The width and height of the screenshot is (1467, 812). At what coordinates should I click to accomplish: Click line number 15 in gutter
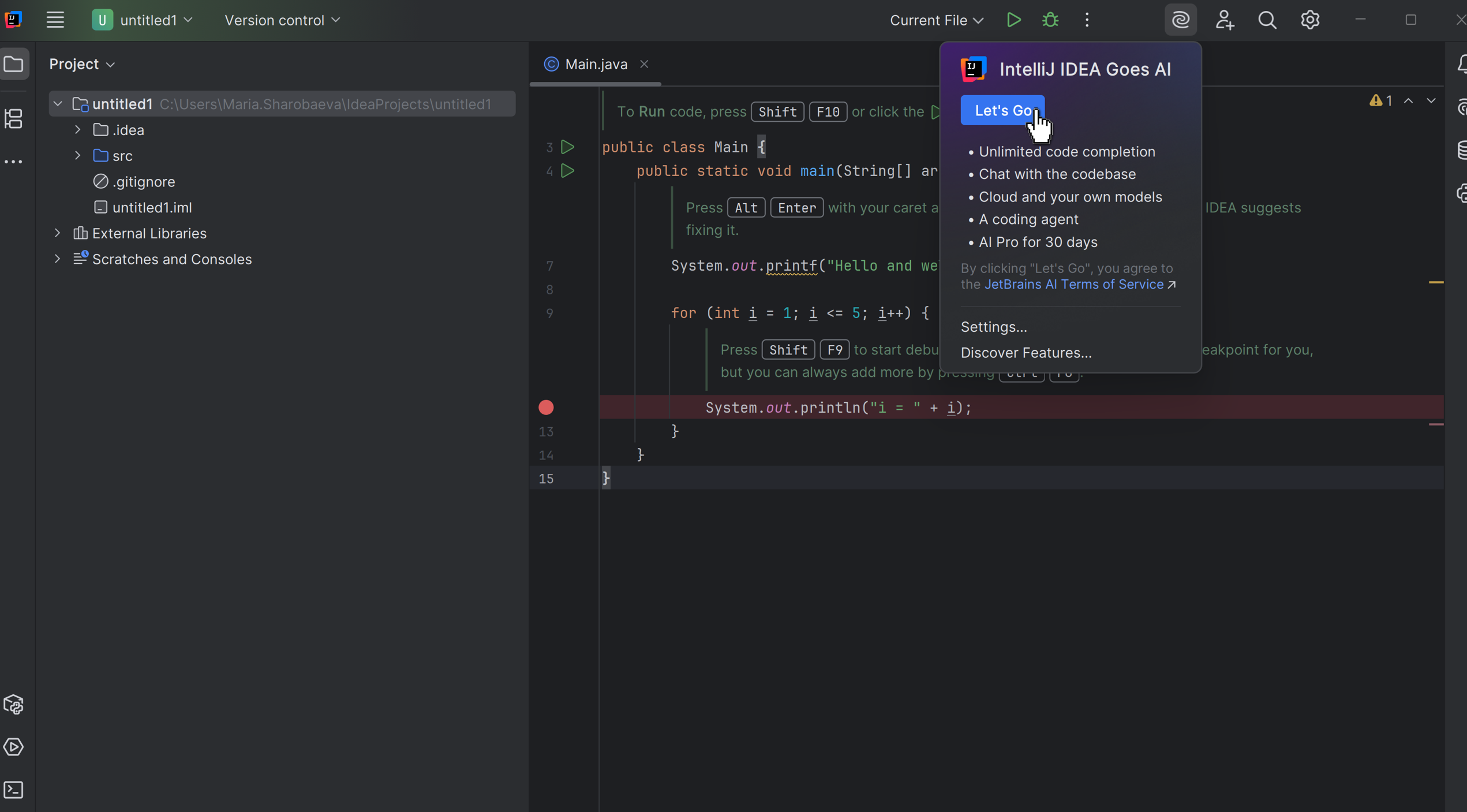coord(546,478)
